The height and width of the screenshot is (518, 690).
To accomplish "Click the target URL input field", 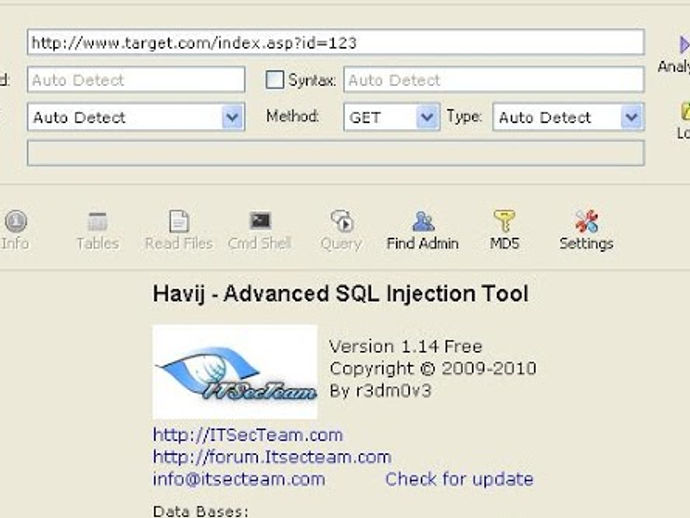I will click(336, 43).
